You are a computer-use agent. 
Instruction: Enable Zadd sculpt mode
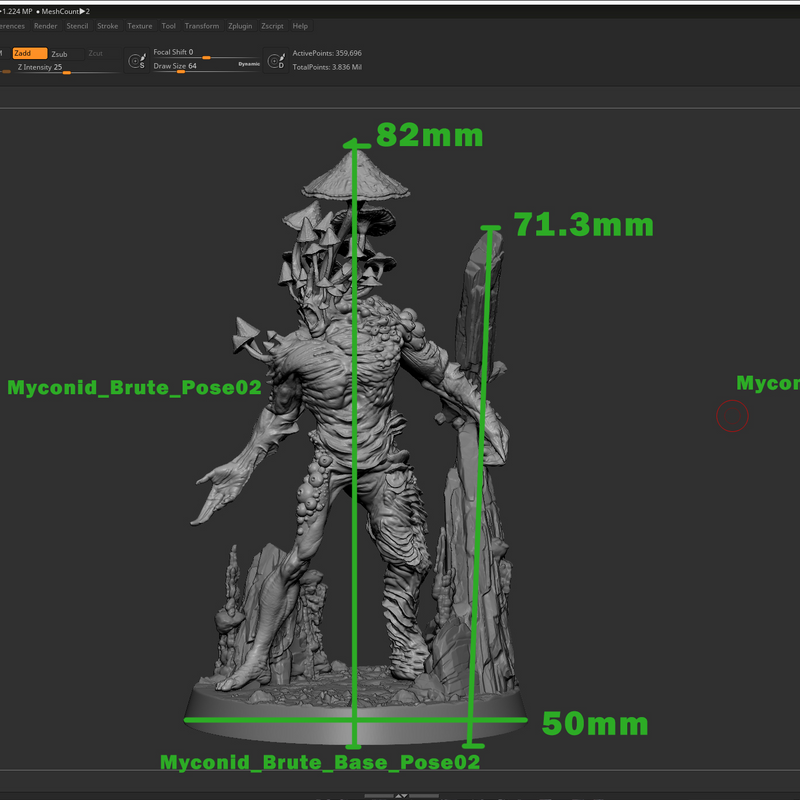(x=30, y=54)
